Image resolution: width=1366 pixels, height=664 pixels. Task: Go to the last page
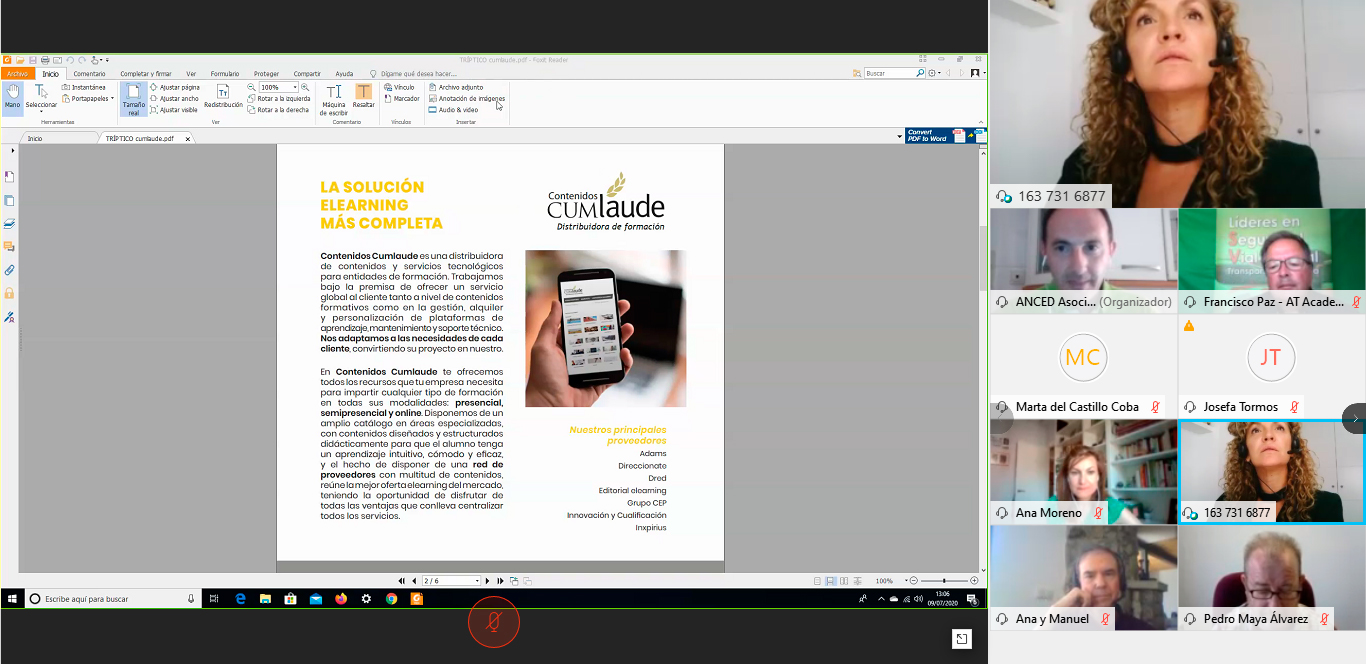pos(500,581)
